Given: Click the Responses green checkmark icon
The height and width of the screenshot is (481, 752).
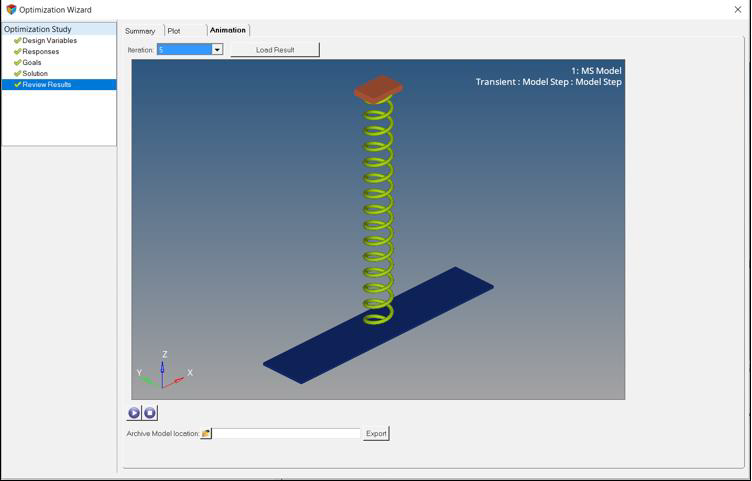Looking at the screenshot, I should click(x=17, y=52).
